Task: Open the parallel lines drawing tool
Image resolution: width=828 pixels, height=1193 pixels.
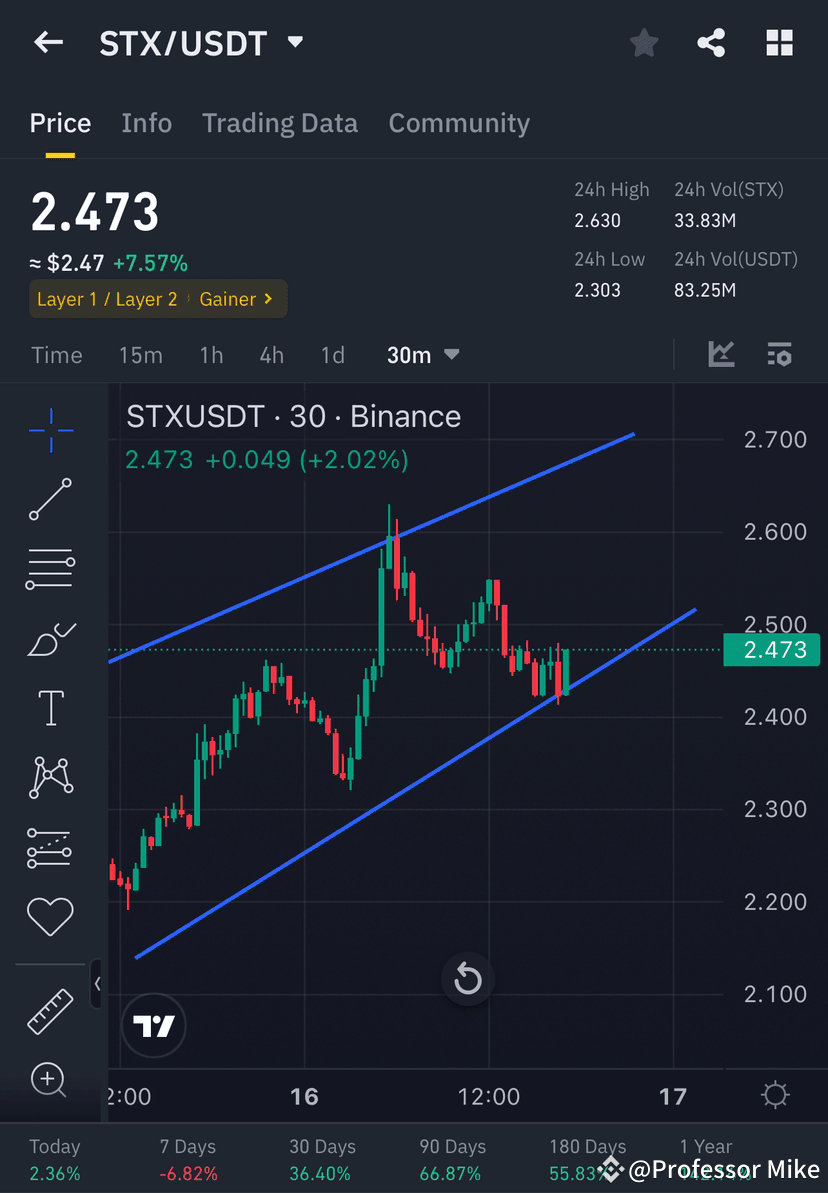Action: tap(50, 568)
